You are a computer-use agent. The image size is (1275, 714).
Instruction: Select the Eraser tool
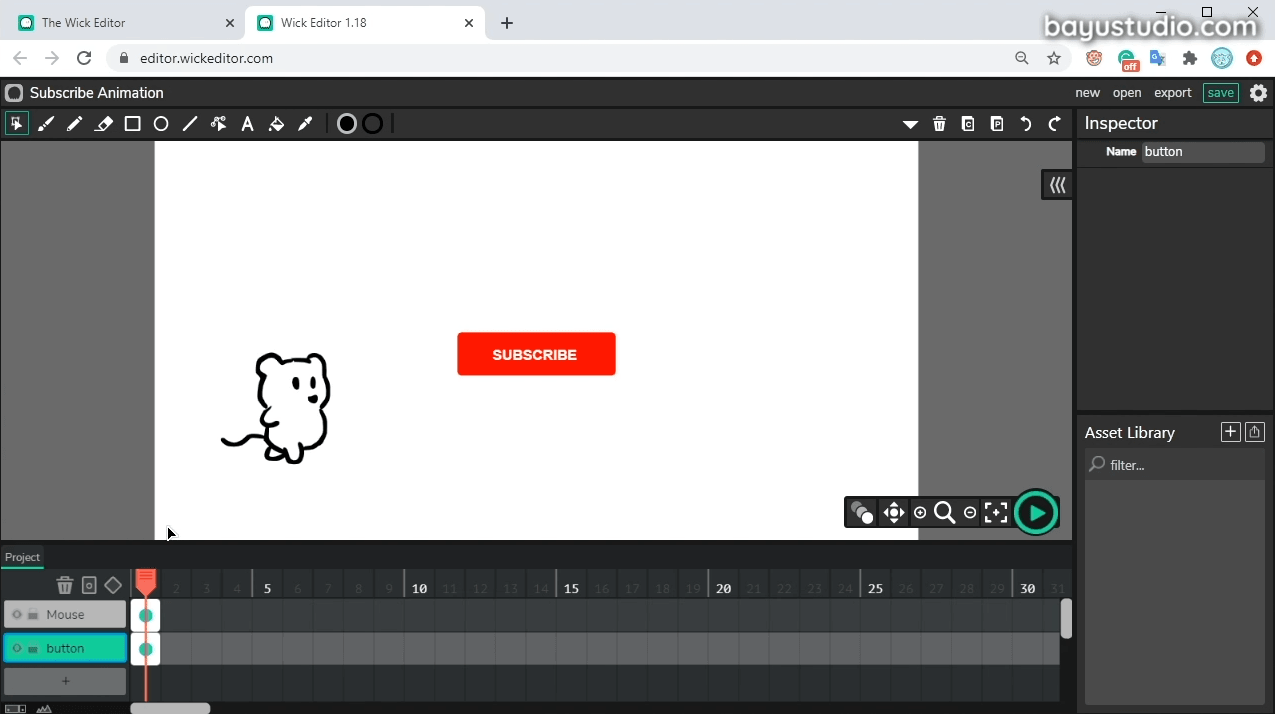pos(103,124)
